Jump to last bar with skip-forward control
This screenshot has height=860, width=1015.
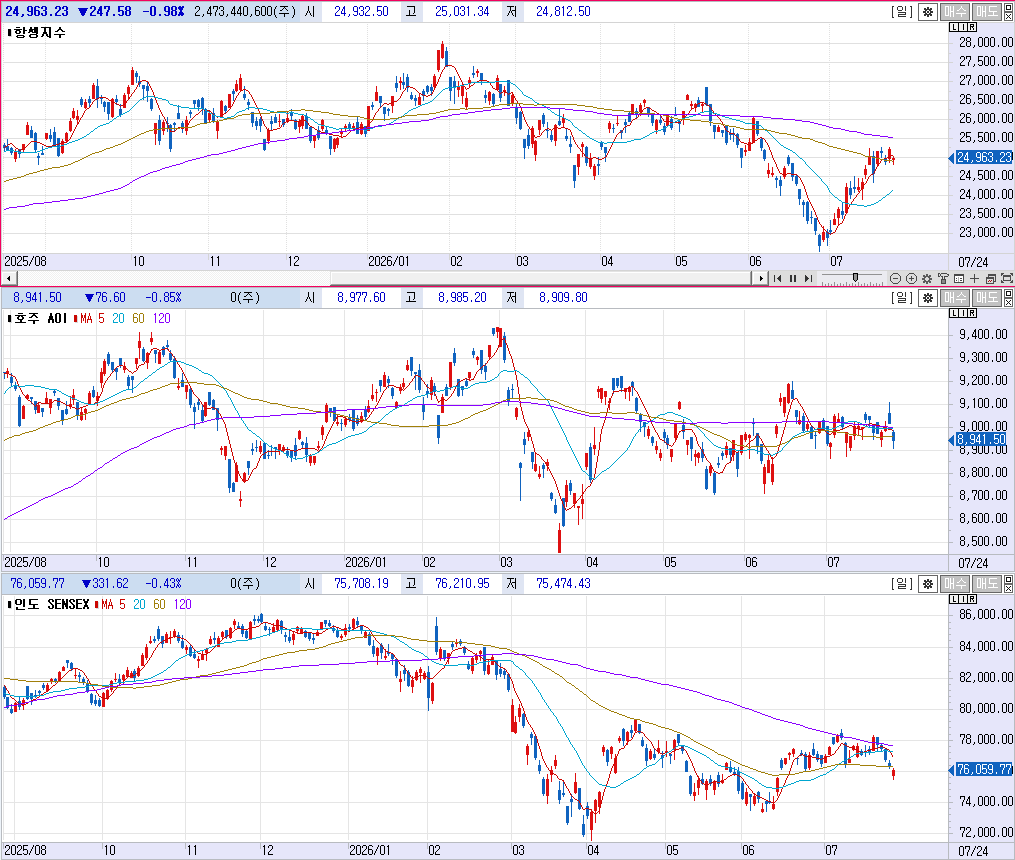pyautogui.click(x=809, y=278)
